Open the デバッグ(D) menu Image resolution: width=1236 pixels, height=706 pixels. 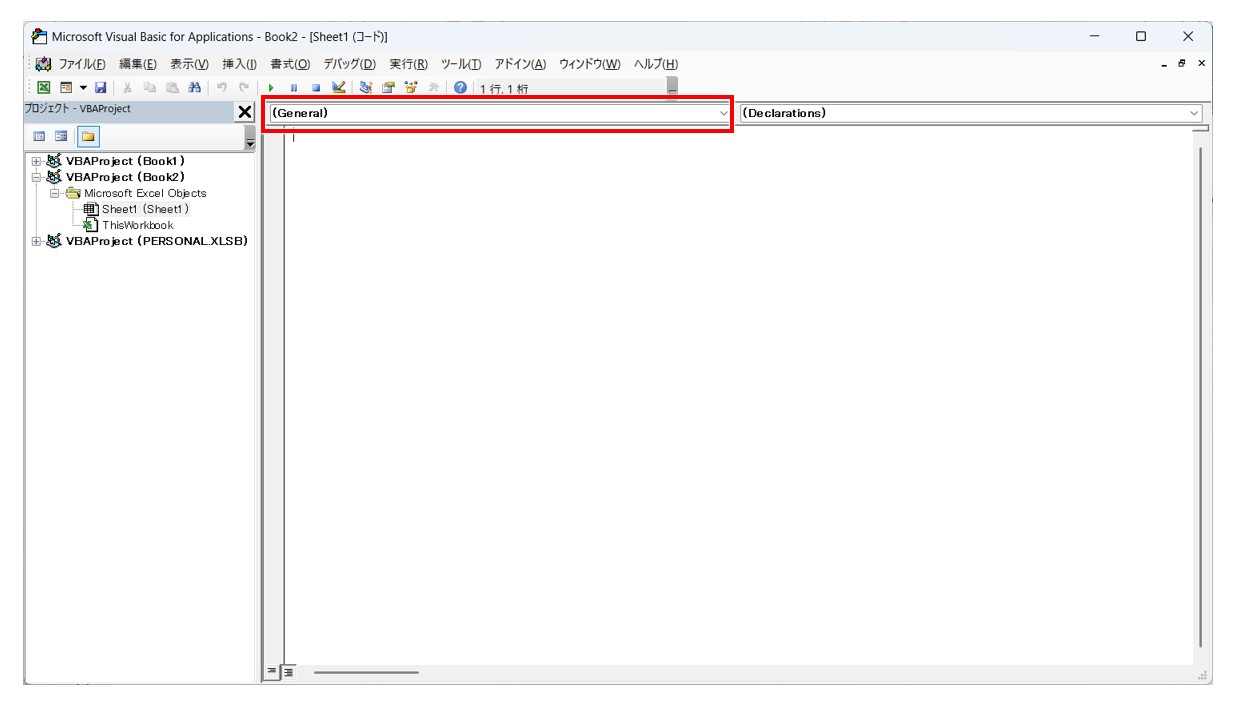pyautogui.click(x=349, y=64)
